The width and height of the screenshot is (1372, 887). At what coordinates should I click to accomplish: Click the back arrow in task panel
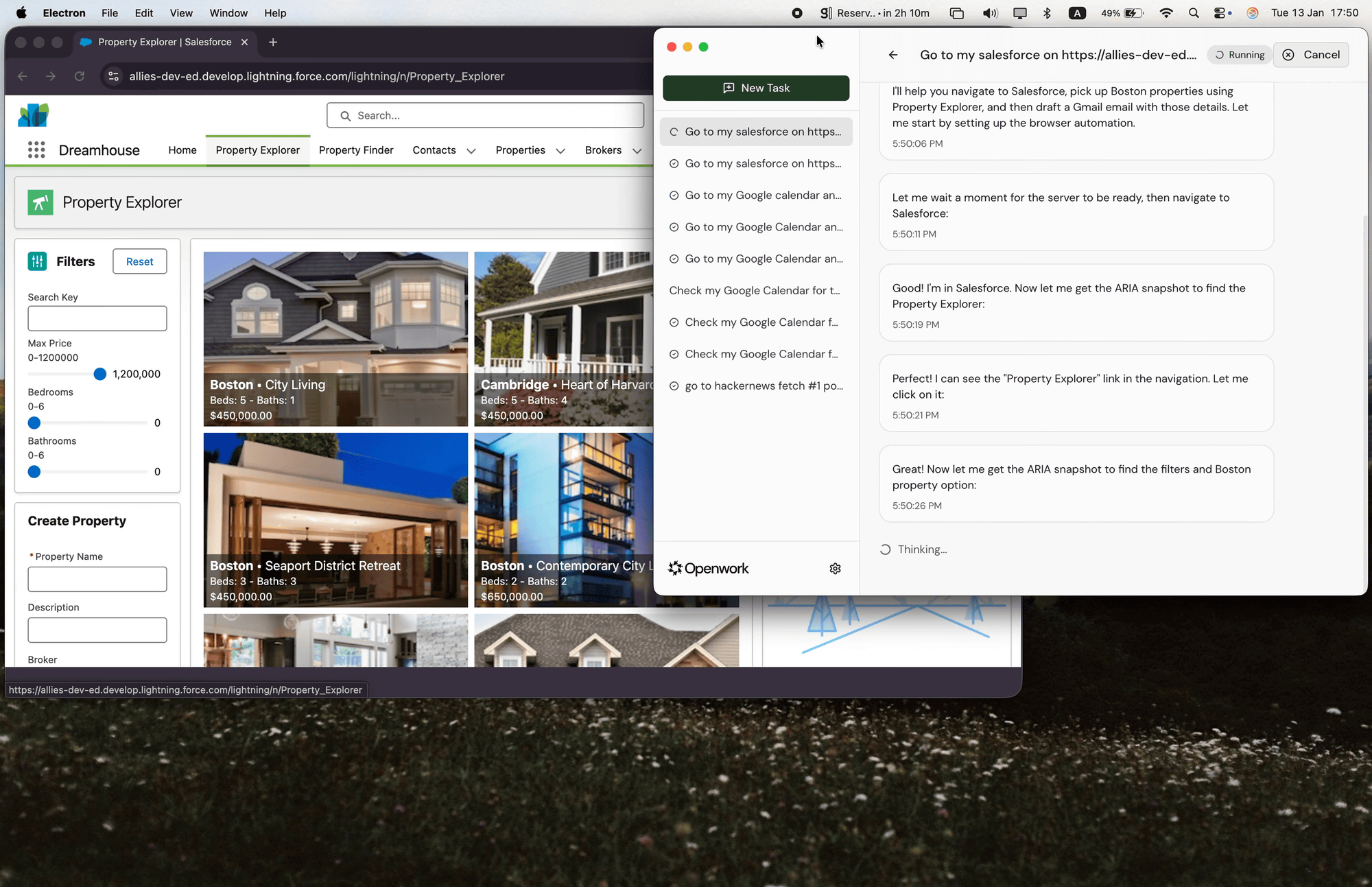(x=893, y=55)
